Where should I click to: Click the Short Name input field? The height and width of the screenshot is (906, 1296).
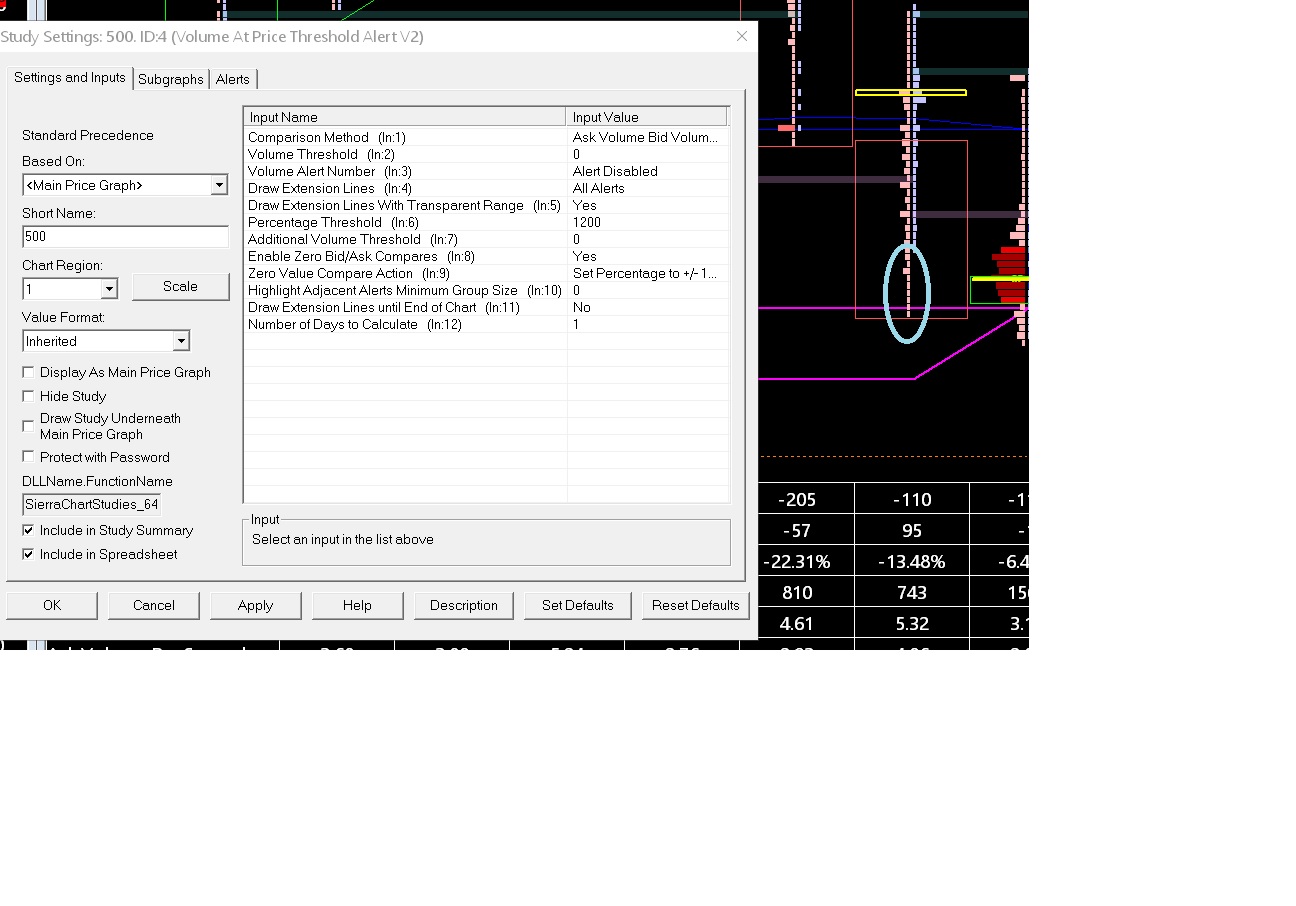125,237
